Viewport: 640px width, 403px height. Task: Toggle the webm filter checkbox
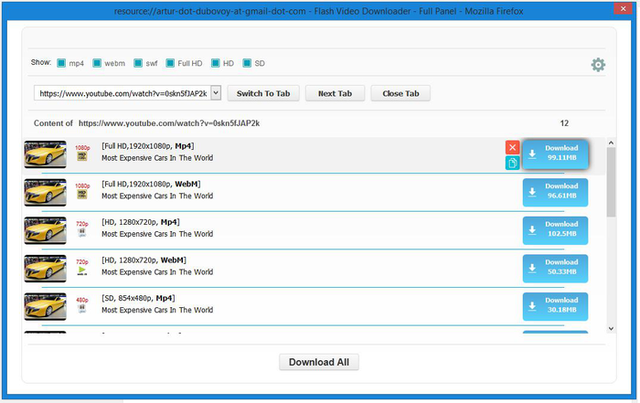[x=97, y=63]
